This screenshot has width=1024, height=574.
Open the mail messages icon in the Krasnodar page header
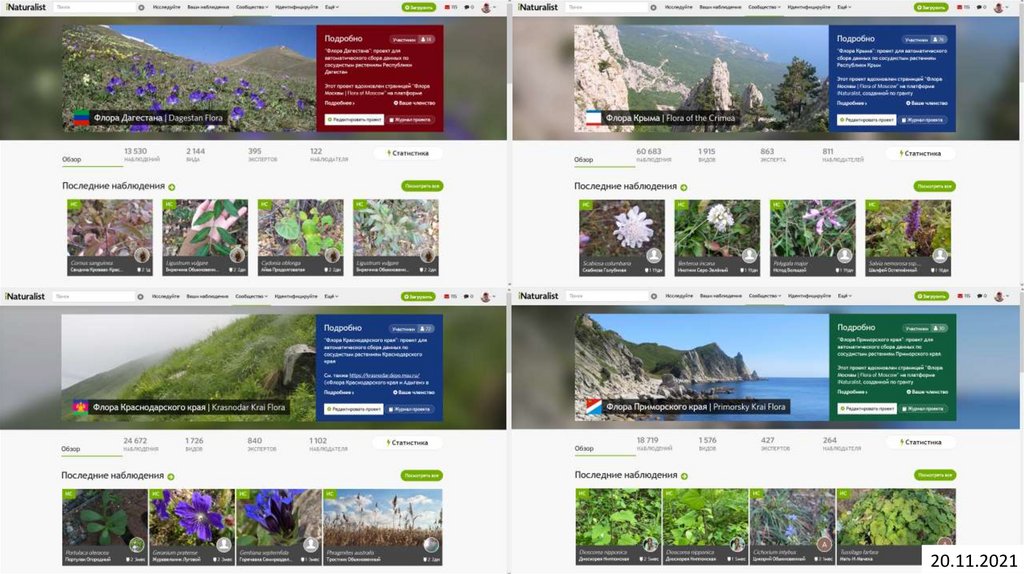447,296
